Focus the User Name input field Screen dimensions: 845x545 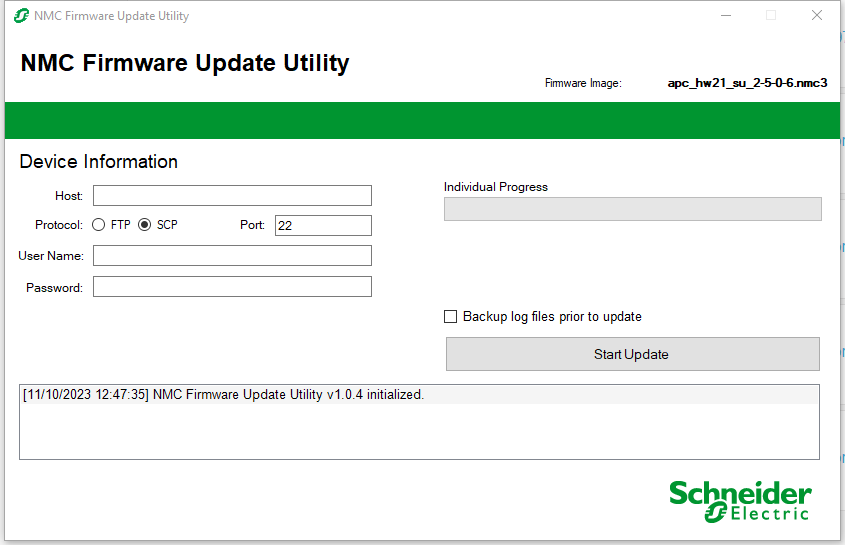pyautogui.click(x=232, y=256)
